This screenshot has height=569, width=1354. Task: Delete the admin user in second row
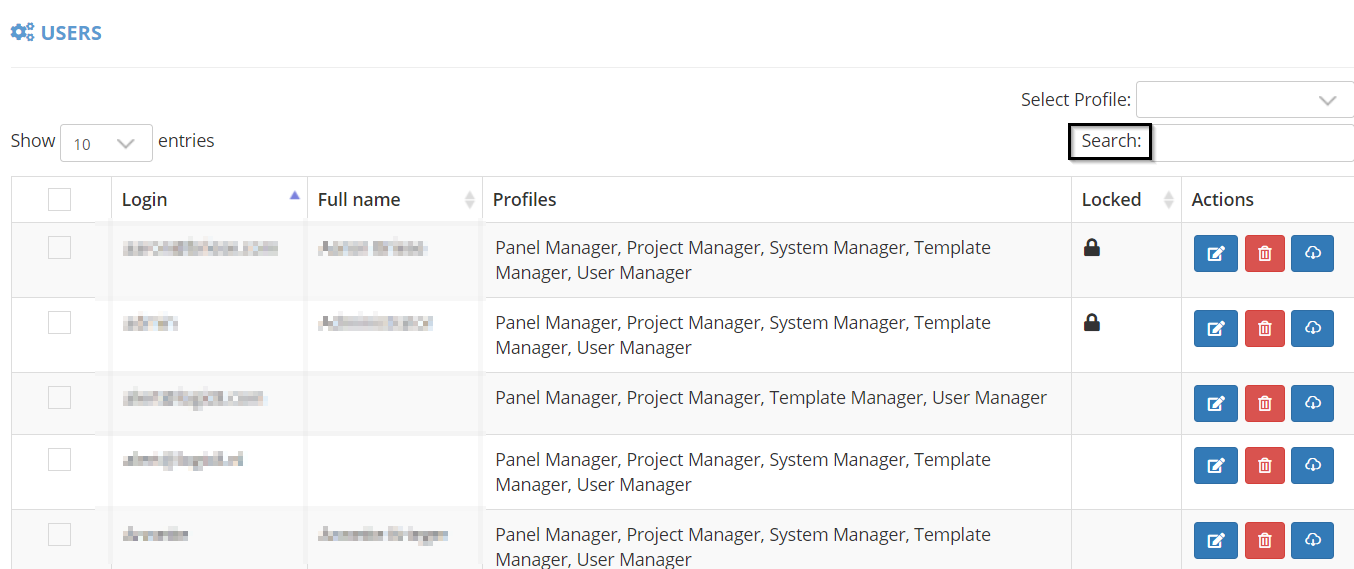click(x=1264, y=328)
